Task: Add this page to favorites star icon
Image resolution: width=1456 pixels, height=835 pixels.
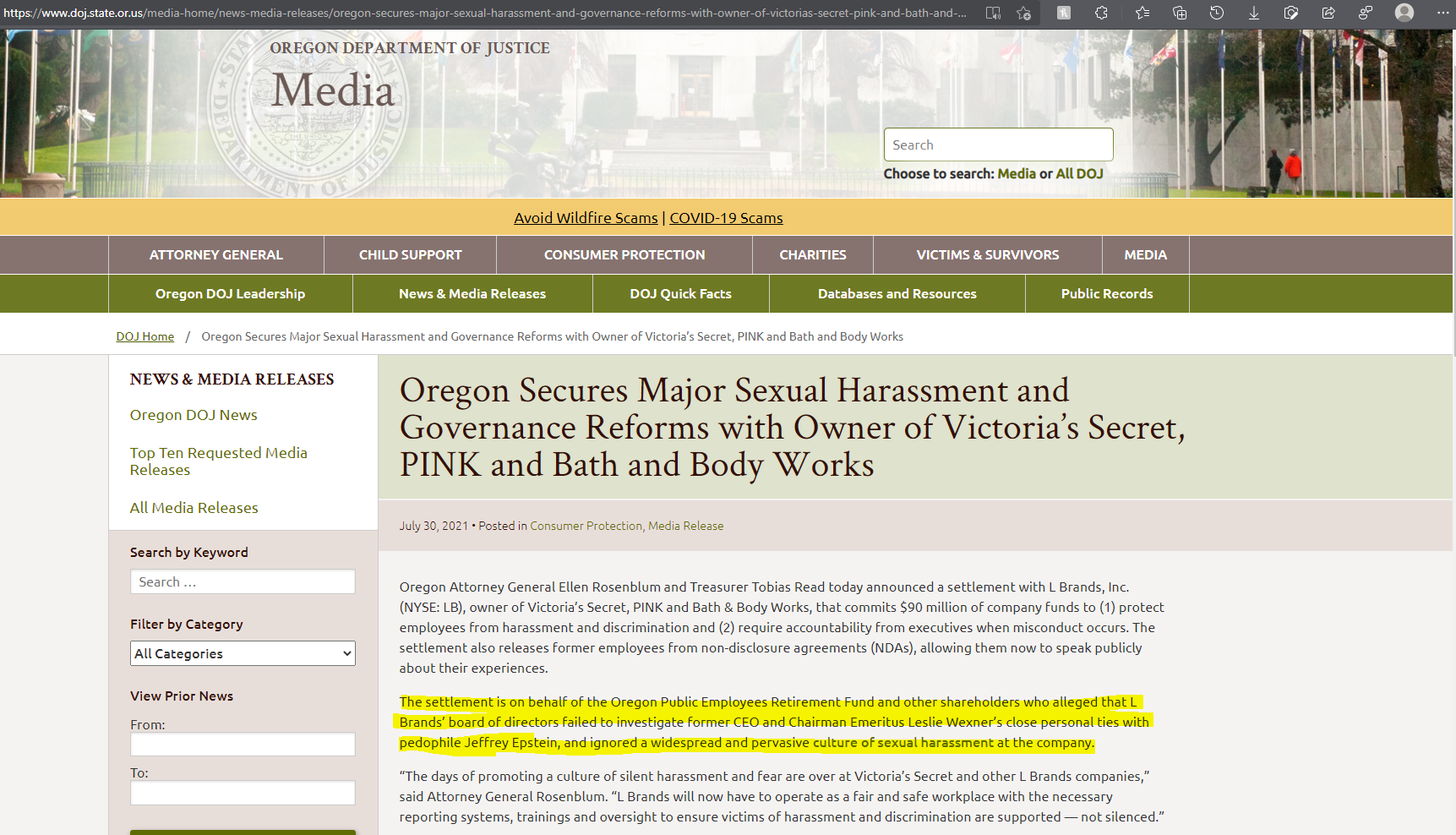Action: [x=1023, y=13]
